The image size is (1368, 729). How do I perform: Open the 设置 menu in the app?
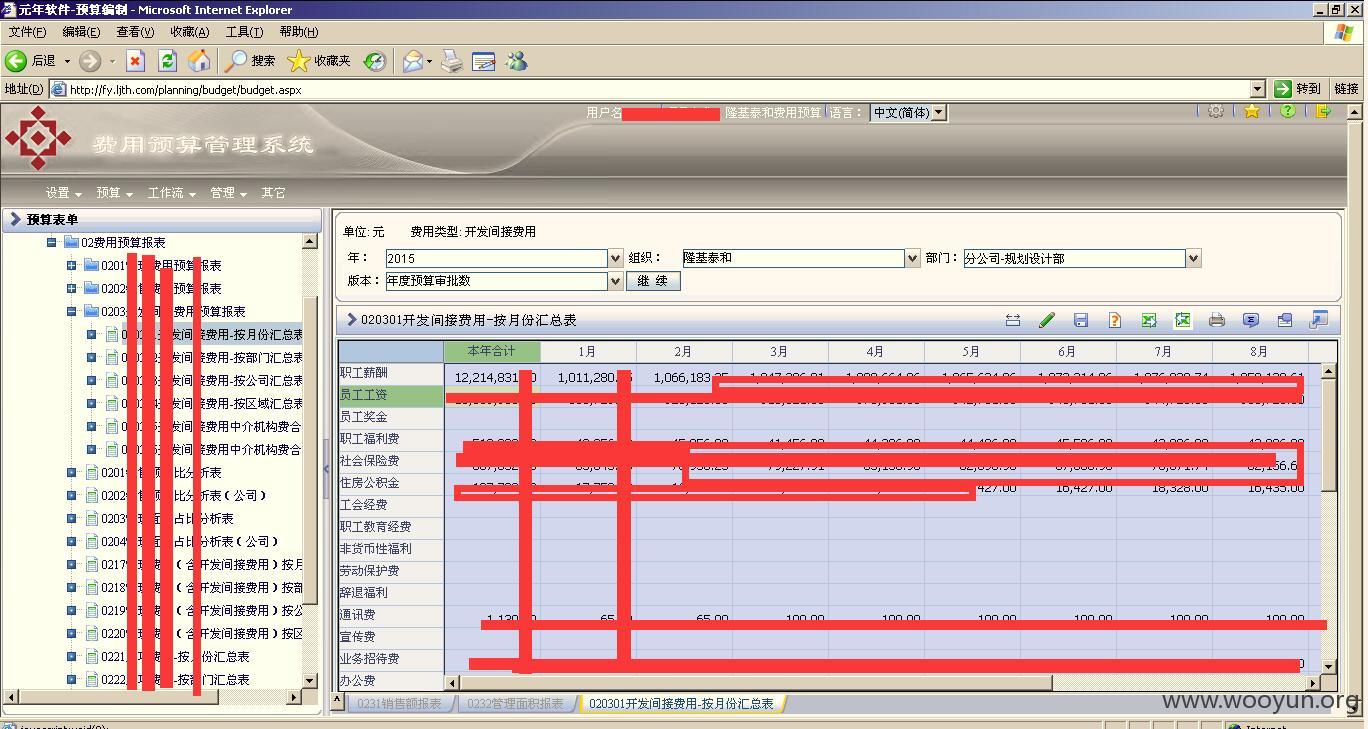pyautogui.click(x=63, y=193)
